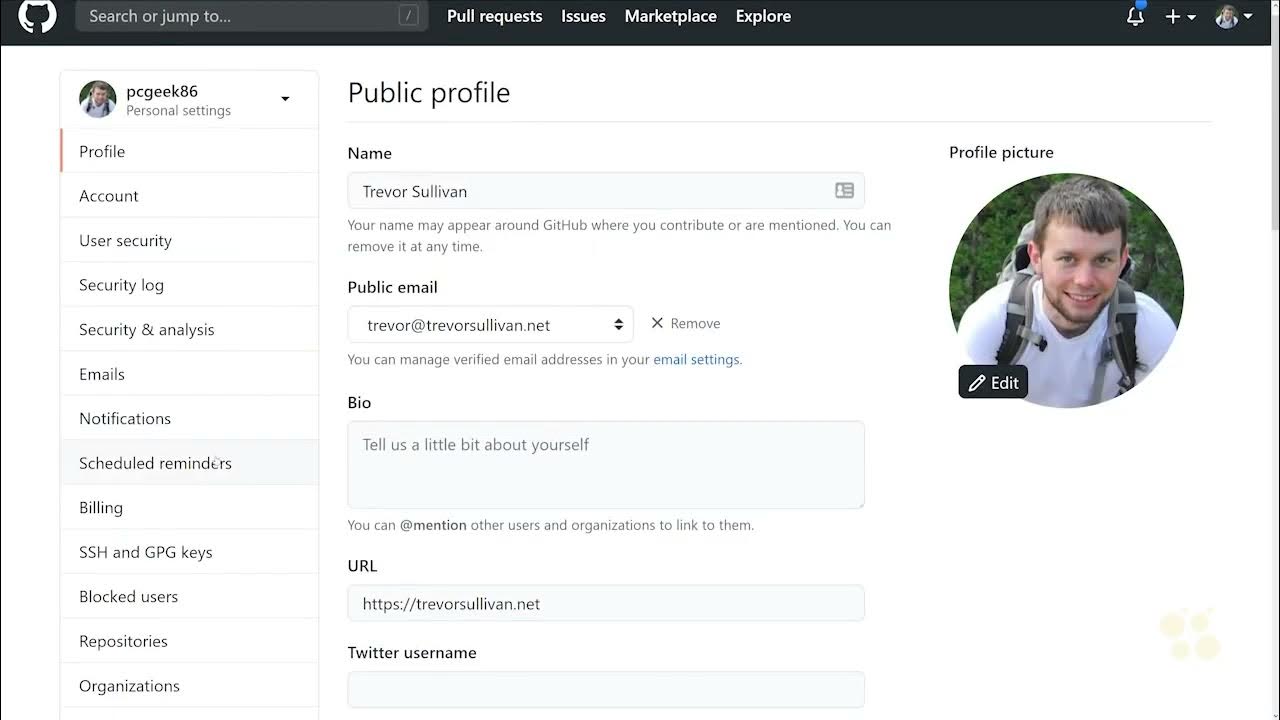Click the contact card icon in Name field
Screen dimensions: 1280x720
coord(844,191)
